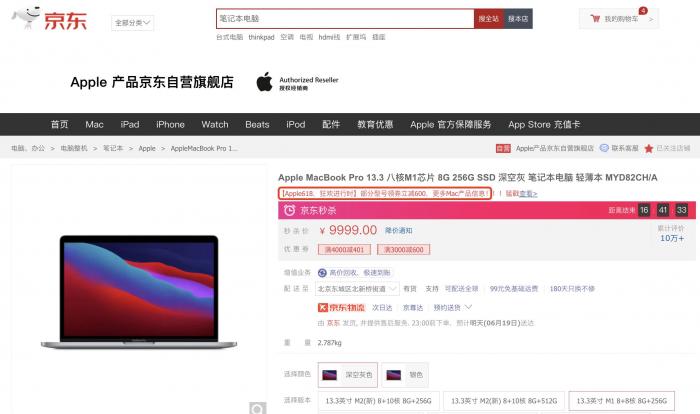The image size is (700, 414).
Task: Open the 配件 accessories tab
Action: 331,125
